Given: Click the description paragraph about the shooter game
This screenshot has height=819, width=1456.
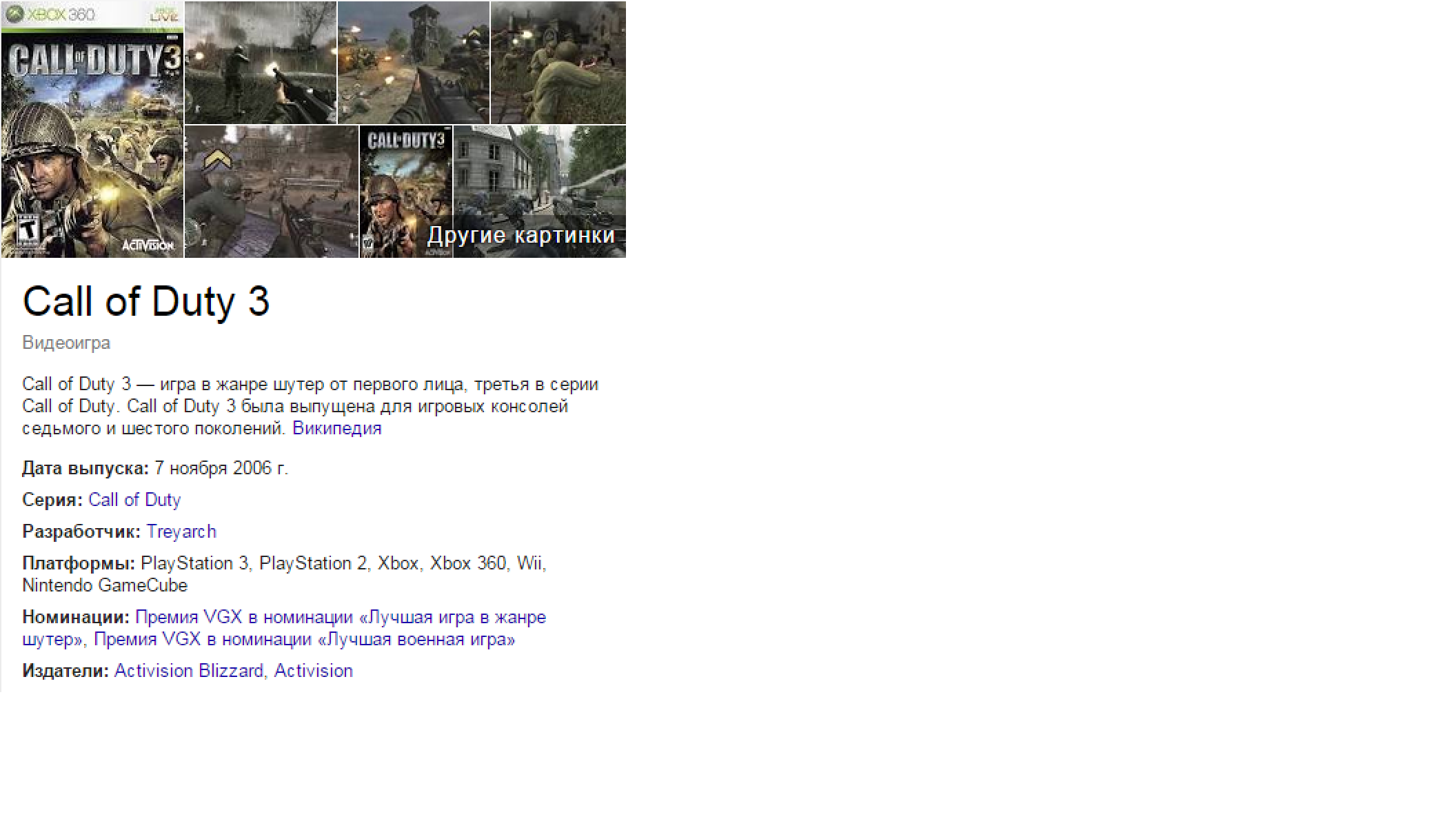Looking at the screenshot, I should 310,406.
